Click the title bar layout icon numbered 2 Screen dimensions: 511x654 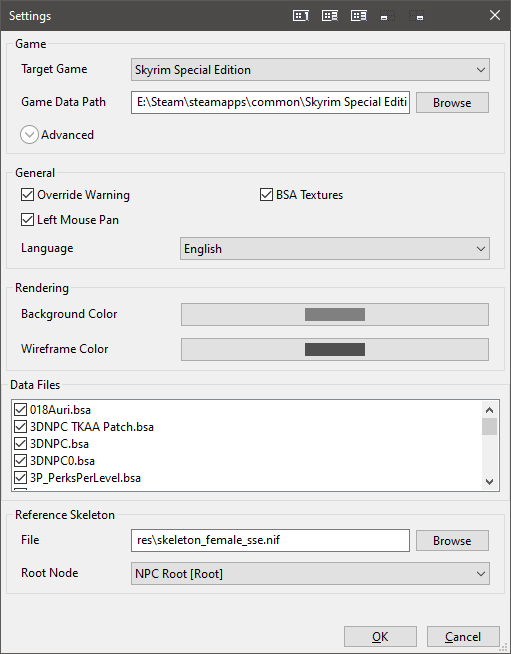point(330,16)
